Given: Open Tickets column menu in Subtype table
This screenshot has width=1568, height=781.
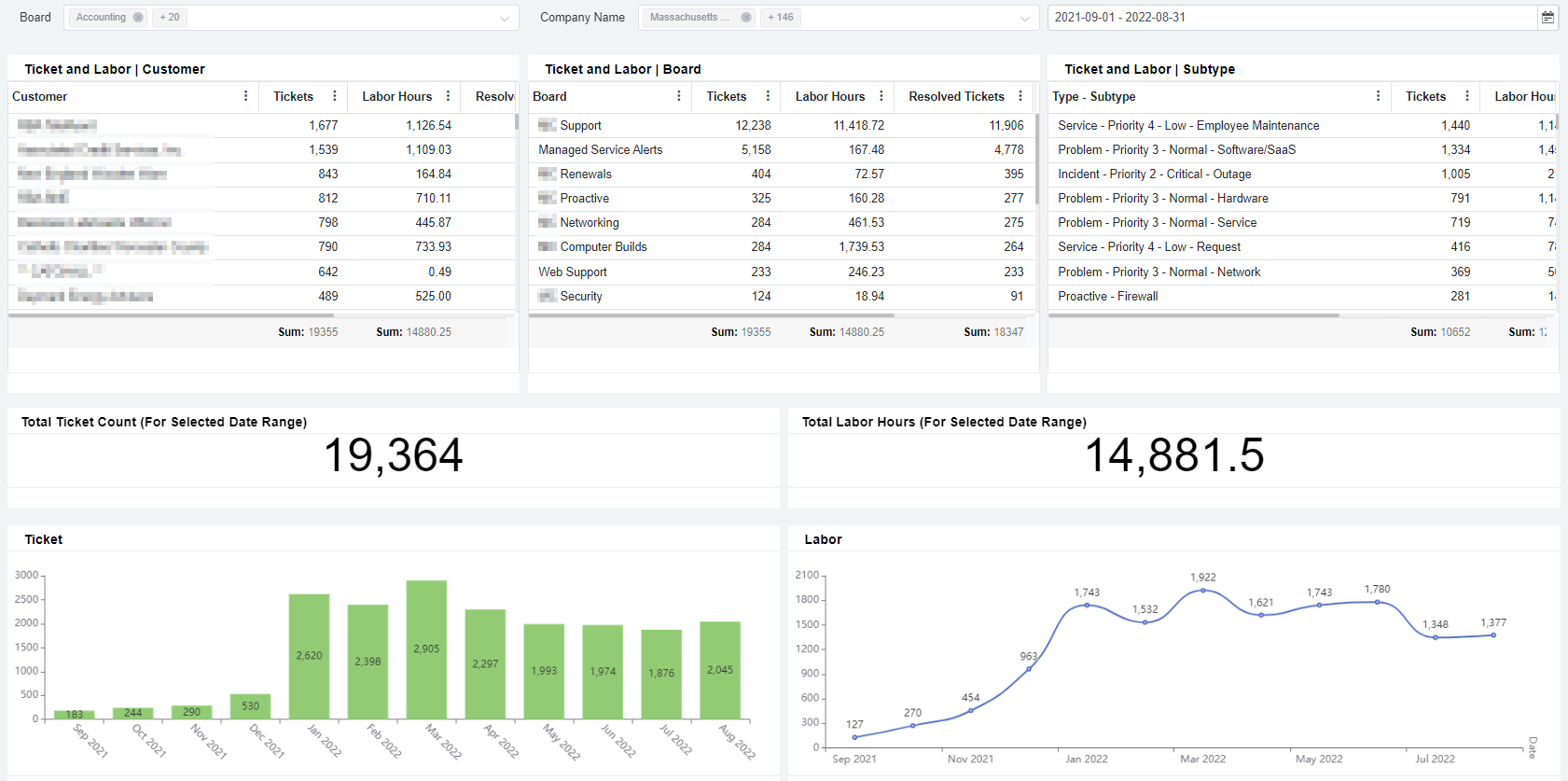Looking at the screenshot, I should coord(1466,96).
